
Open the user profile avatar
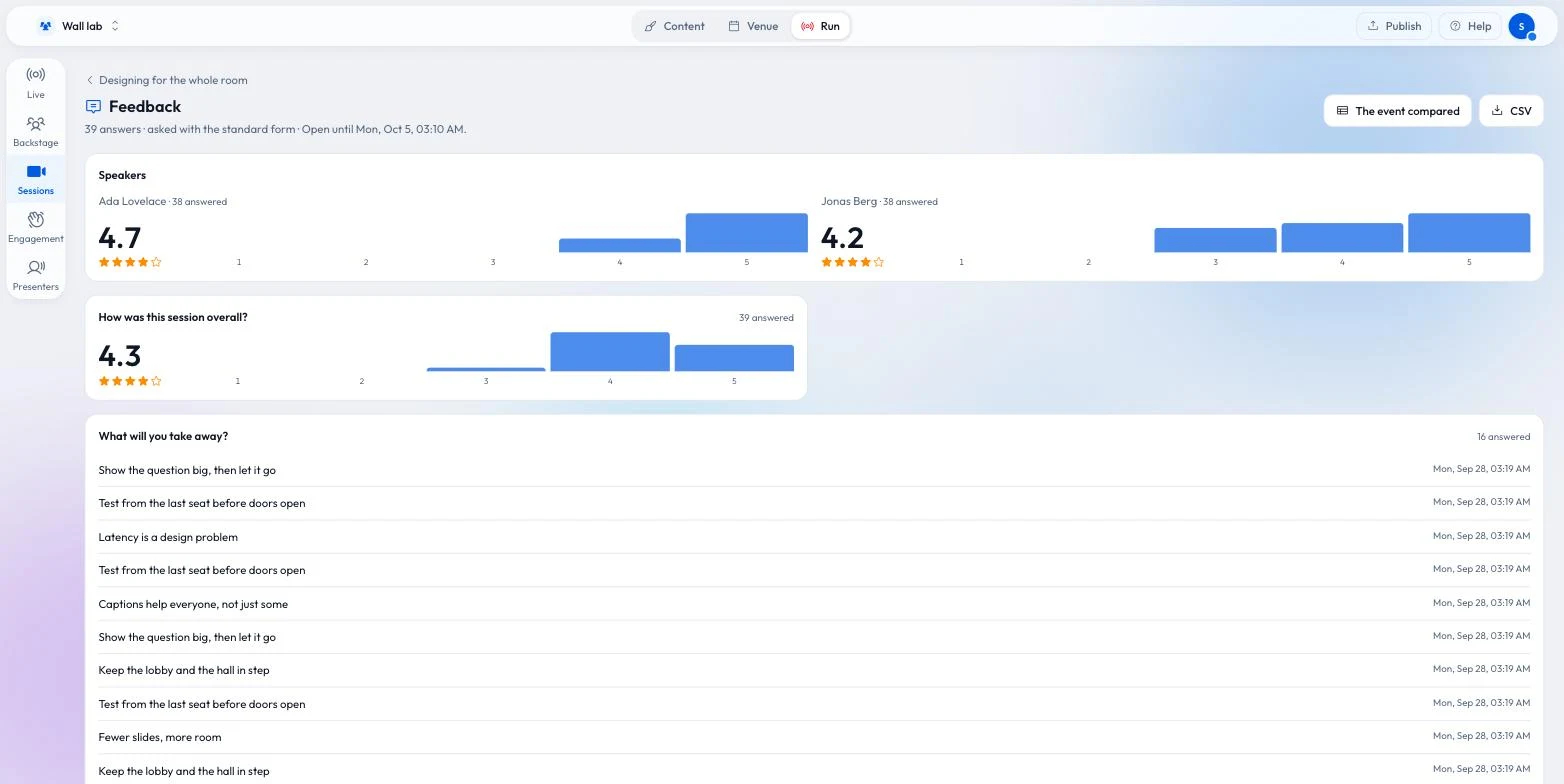coord(1521,26)
